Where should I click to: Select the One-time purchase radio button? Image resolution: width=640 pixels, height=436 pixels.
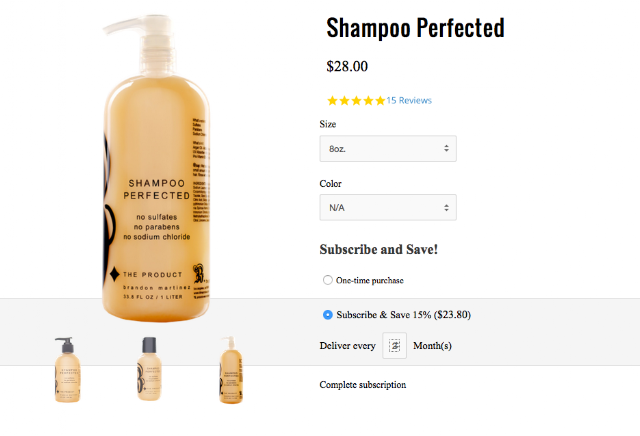click(328, 280)
